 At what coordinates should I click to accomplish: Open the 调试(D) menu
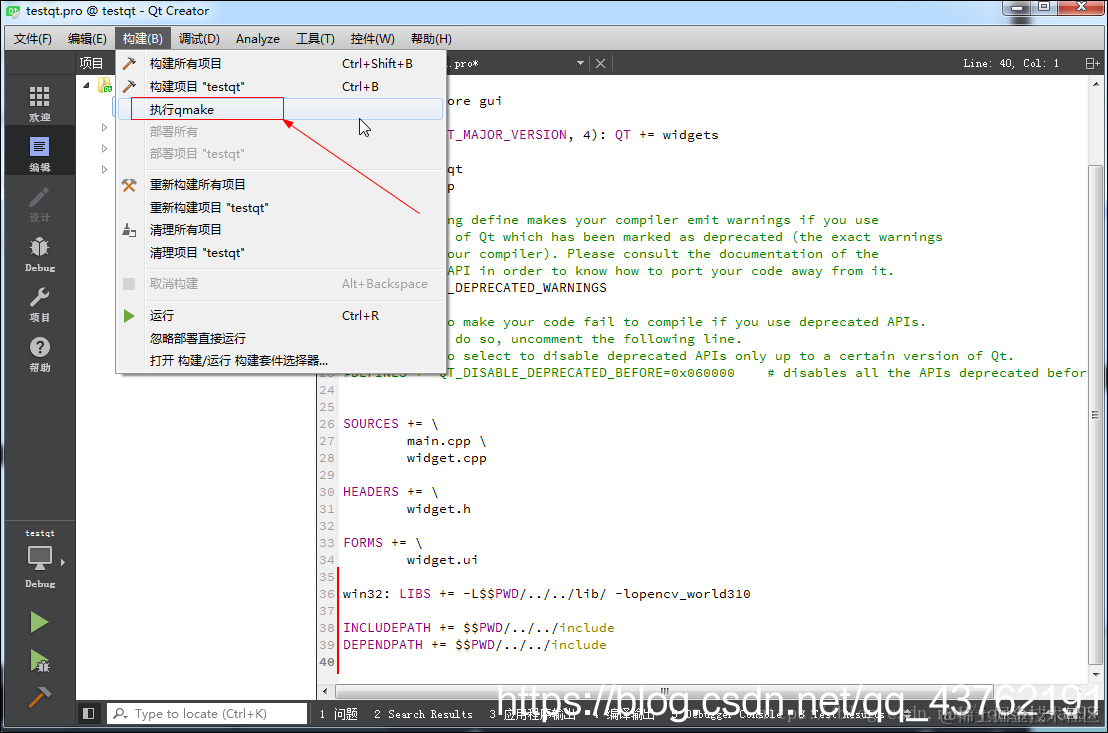(199, 38)
